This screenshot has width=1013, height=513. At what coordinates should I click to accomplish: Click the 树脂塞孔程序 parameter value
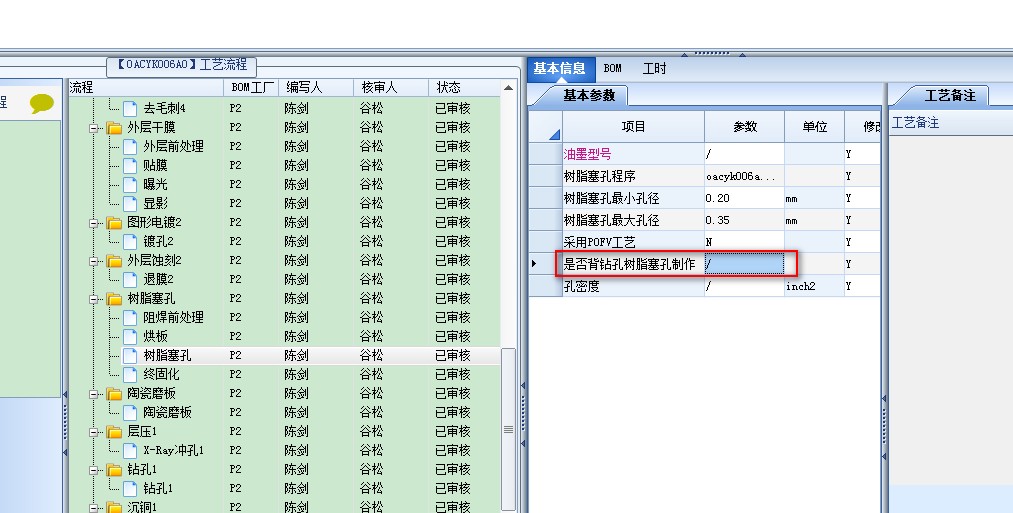point(744,176)
